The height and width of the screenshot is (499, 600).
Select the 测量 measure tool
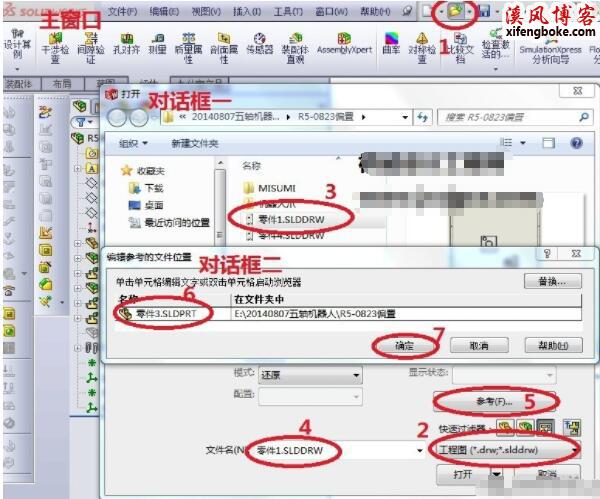[x=157, y=44]
